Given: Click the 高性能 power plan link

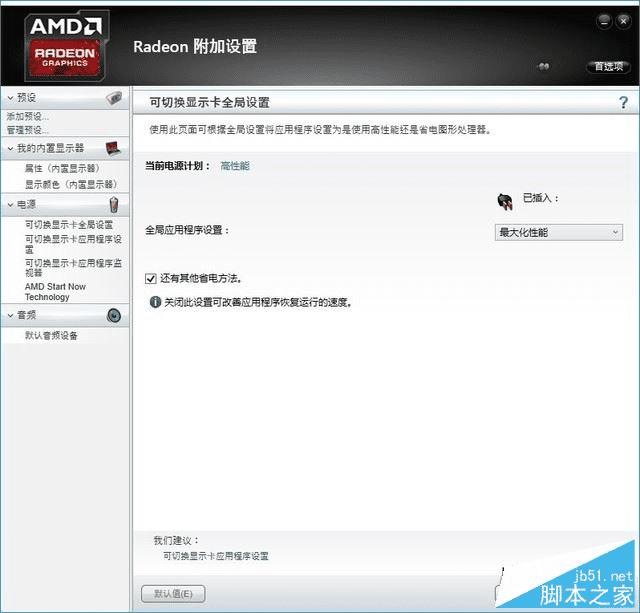Looking at the screenshot, I should coord(235,166).
